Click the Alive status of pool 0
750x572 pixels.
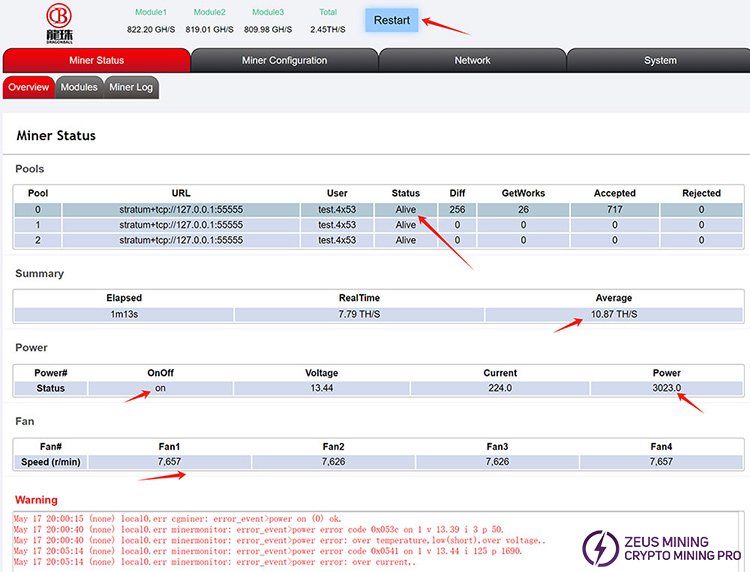coord(405,210)
